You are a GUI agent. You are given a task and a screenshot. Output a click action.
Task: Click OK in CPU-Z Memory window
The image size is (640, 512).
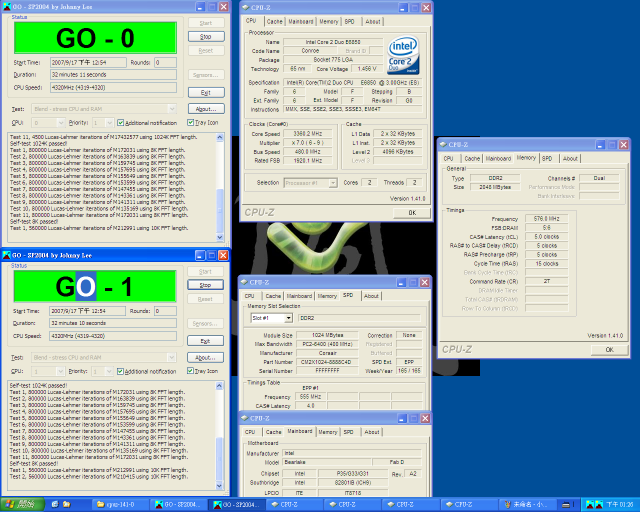pos(609,349)
